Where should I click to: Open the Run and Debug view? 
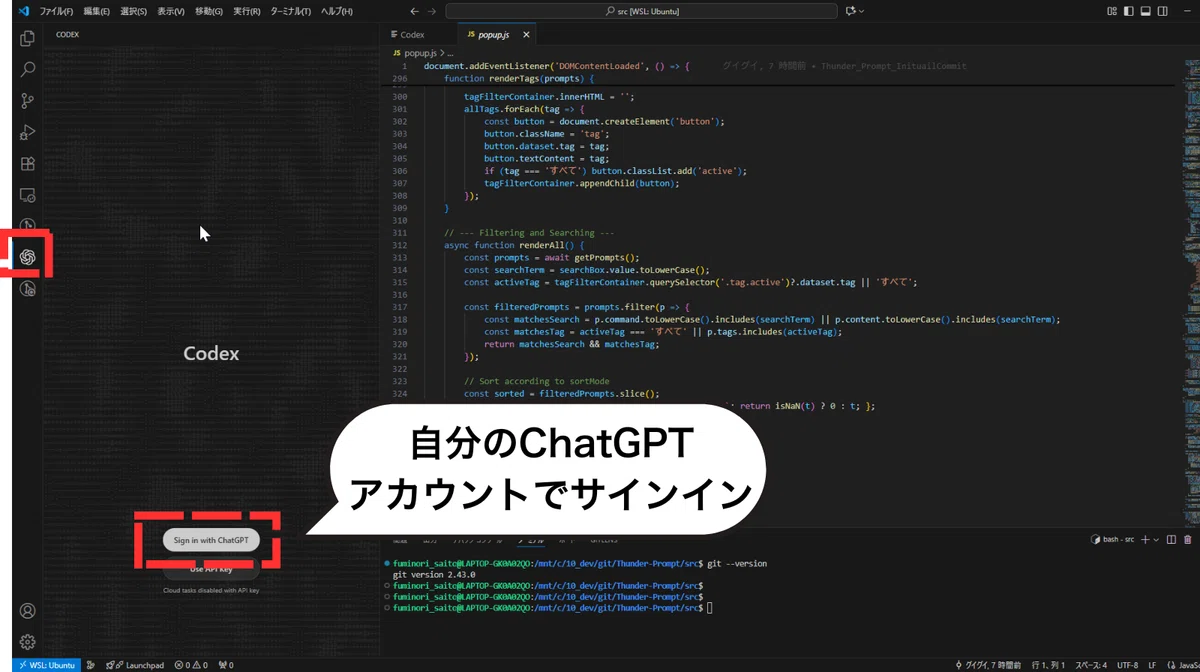28,132
